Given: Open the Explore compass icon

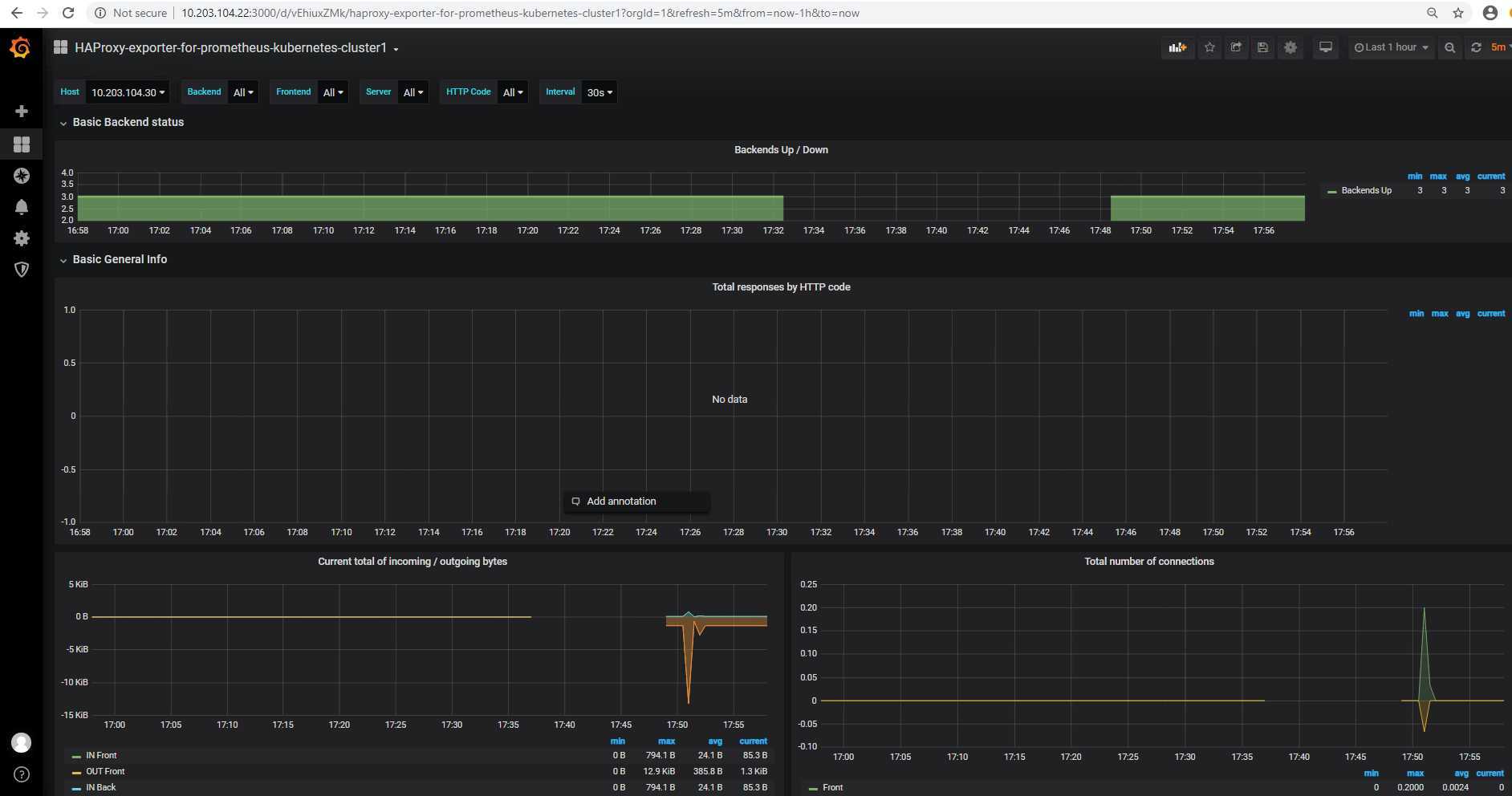Looking at the screenshot, I should pos(22,176).
